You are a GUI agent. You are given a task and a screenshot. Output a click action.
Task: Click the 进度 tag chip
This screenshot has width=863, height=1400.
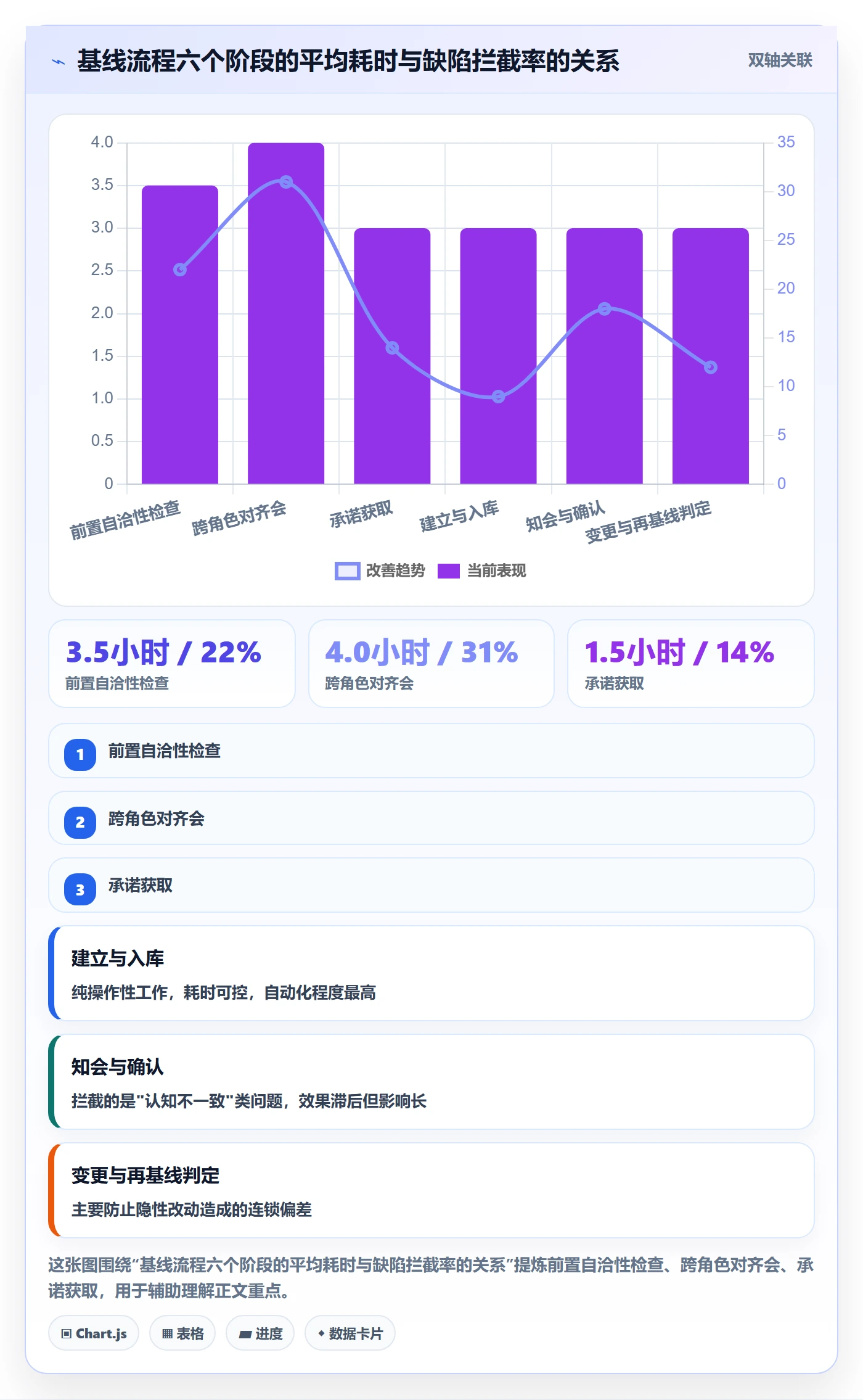[x=261, y=1333]
